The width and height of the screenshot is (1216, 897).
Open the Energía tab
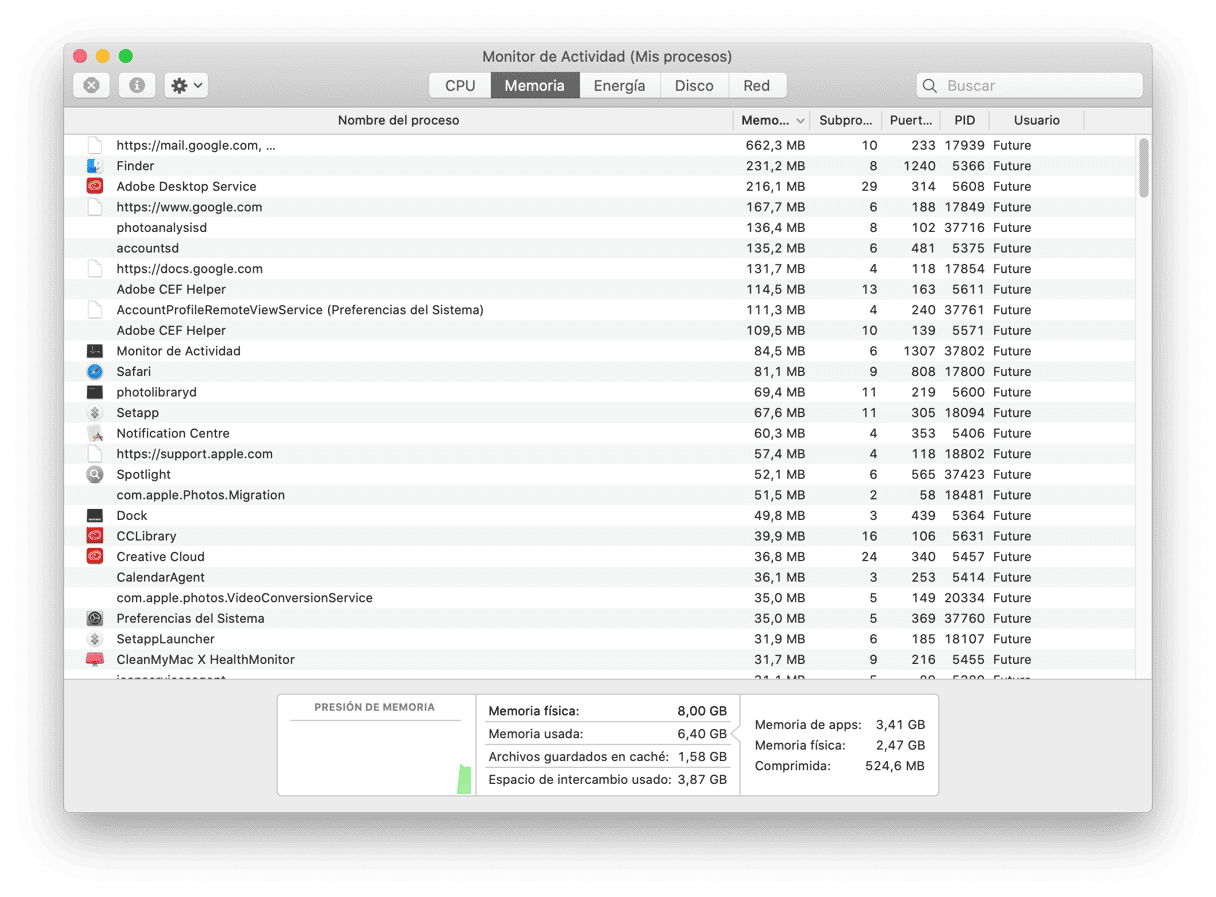pyautogui.click(x=619, y=86)
